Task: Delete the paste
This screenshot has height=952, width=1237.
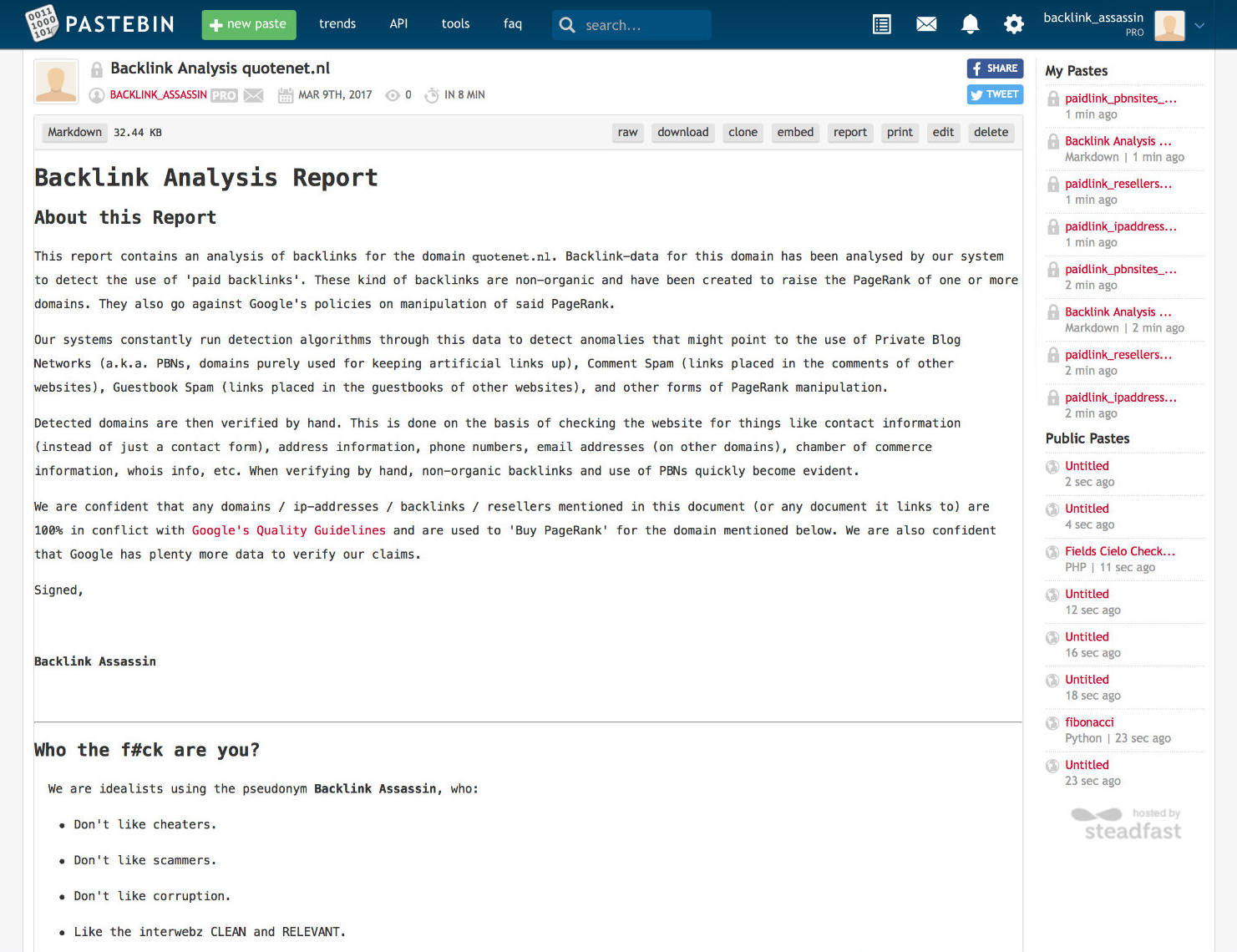Action: 991,132
